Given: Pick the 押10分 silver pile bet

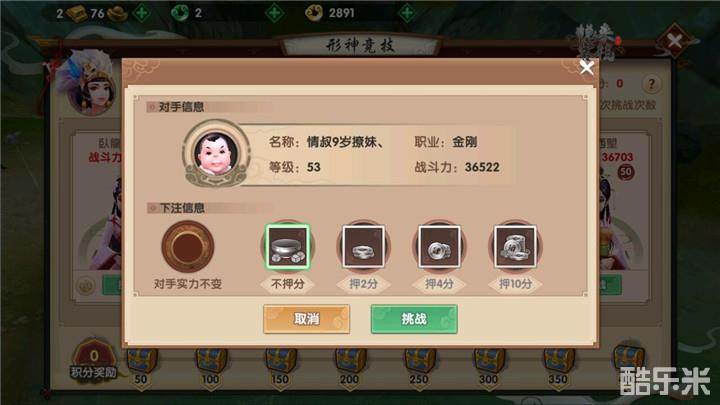Looking at the screenshot, I should [515, 247].
